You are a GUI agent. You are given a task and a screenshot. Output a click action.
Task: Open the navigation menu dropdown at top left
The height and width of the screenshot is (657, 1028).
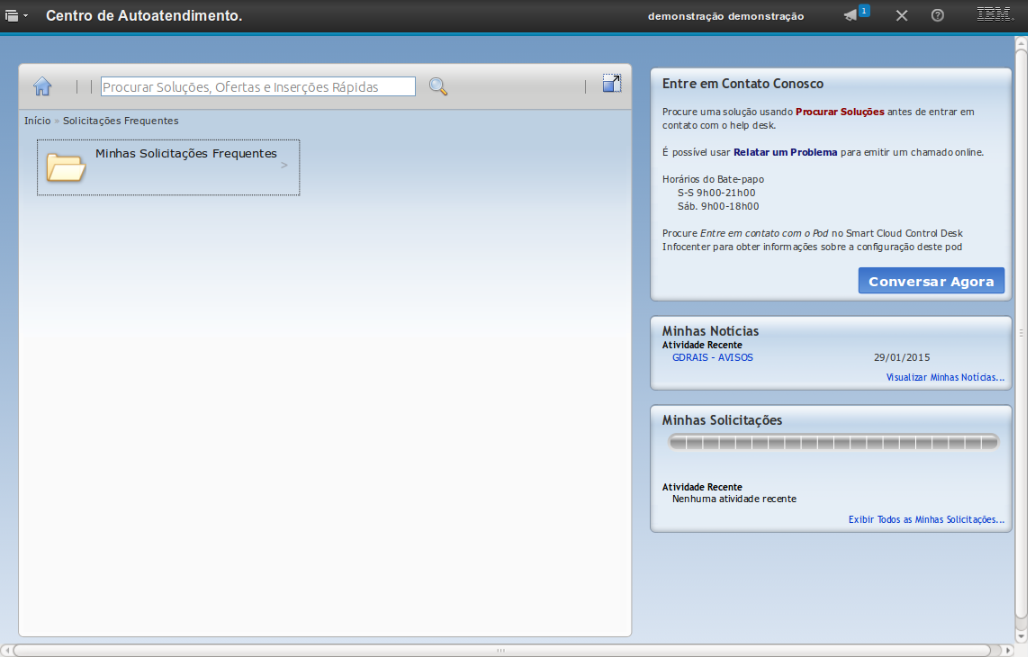(x=16, y=16)
